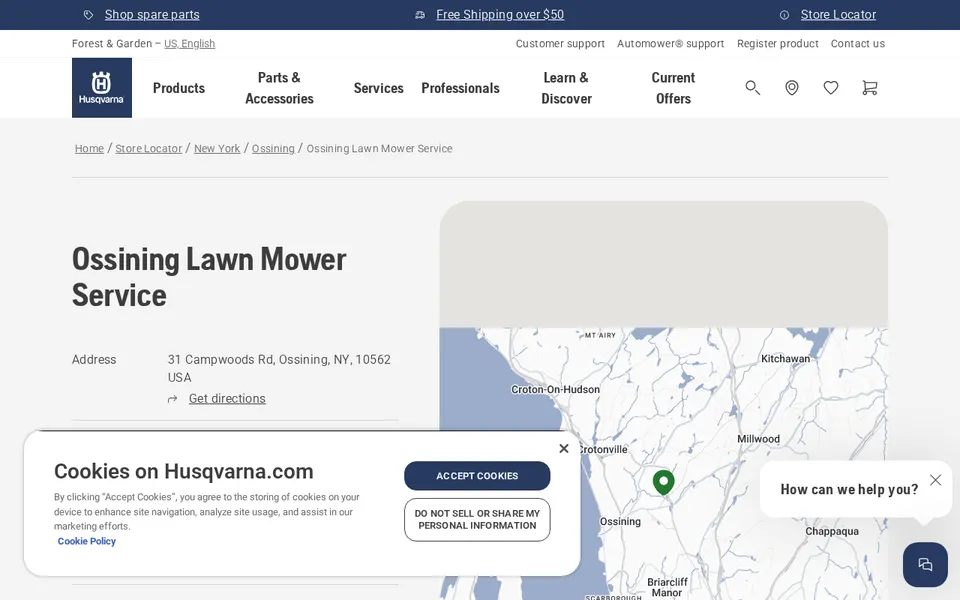Go to Automower® support
The image size is (960, 600).
(x=670, y=43)
